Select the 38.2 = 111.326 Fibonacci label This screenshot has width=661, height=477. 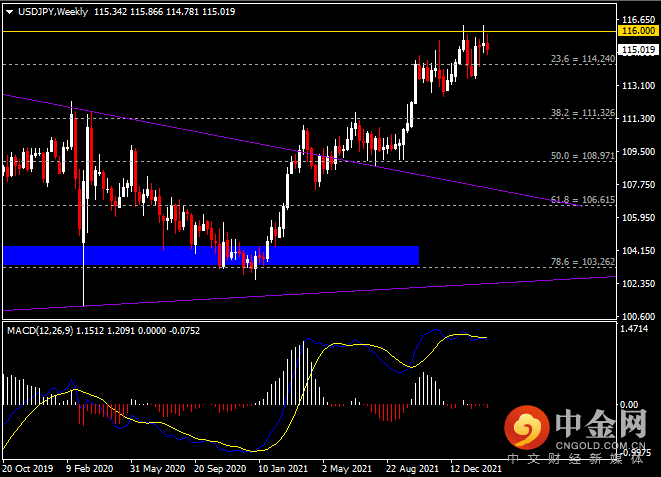click(x=583, y=113)
